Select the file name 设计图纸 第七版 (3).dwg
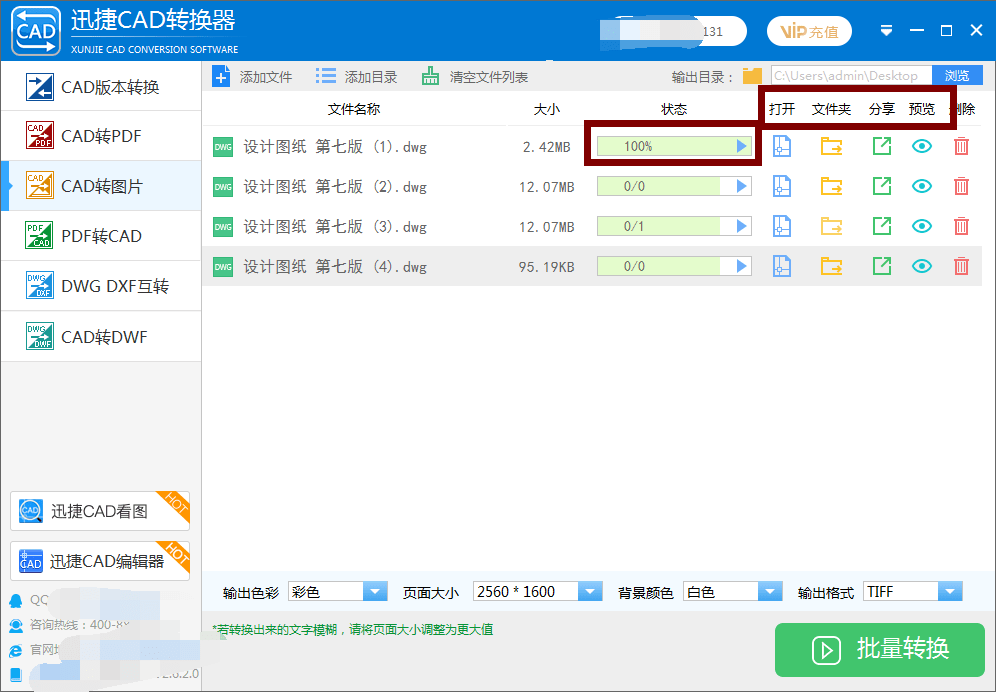This screenshot has height=692, width=996. coord(335,227)
